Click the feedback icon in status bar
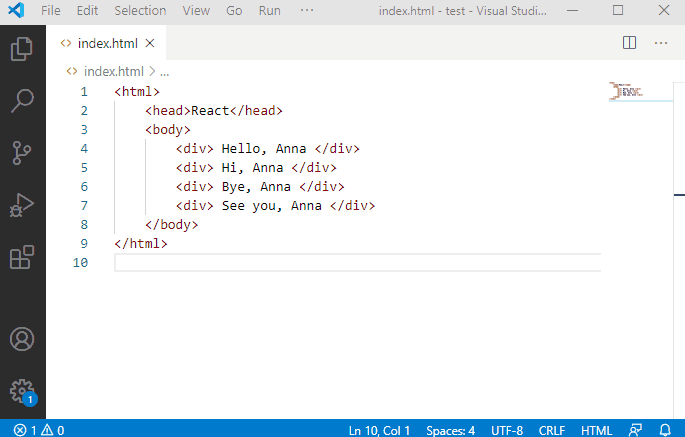Image resolution: width=685 pixels, height=437 pixels. (x=636, y=430)
